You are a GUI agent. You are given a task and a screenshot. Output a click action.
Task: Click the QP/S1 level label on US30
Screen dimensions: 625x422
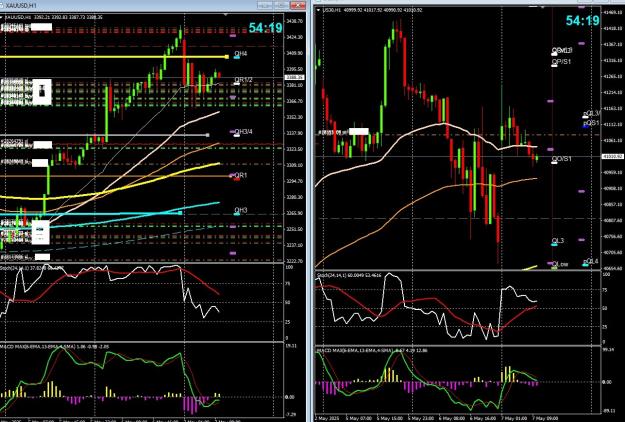(561, 62)
